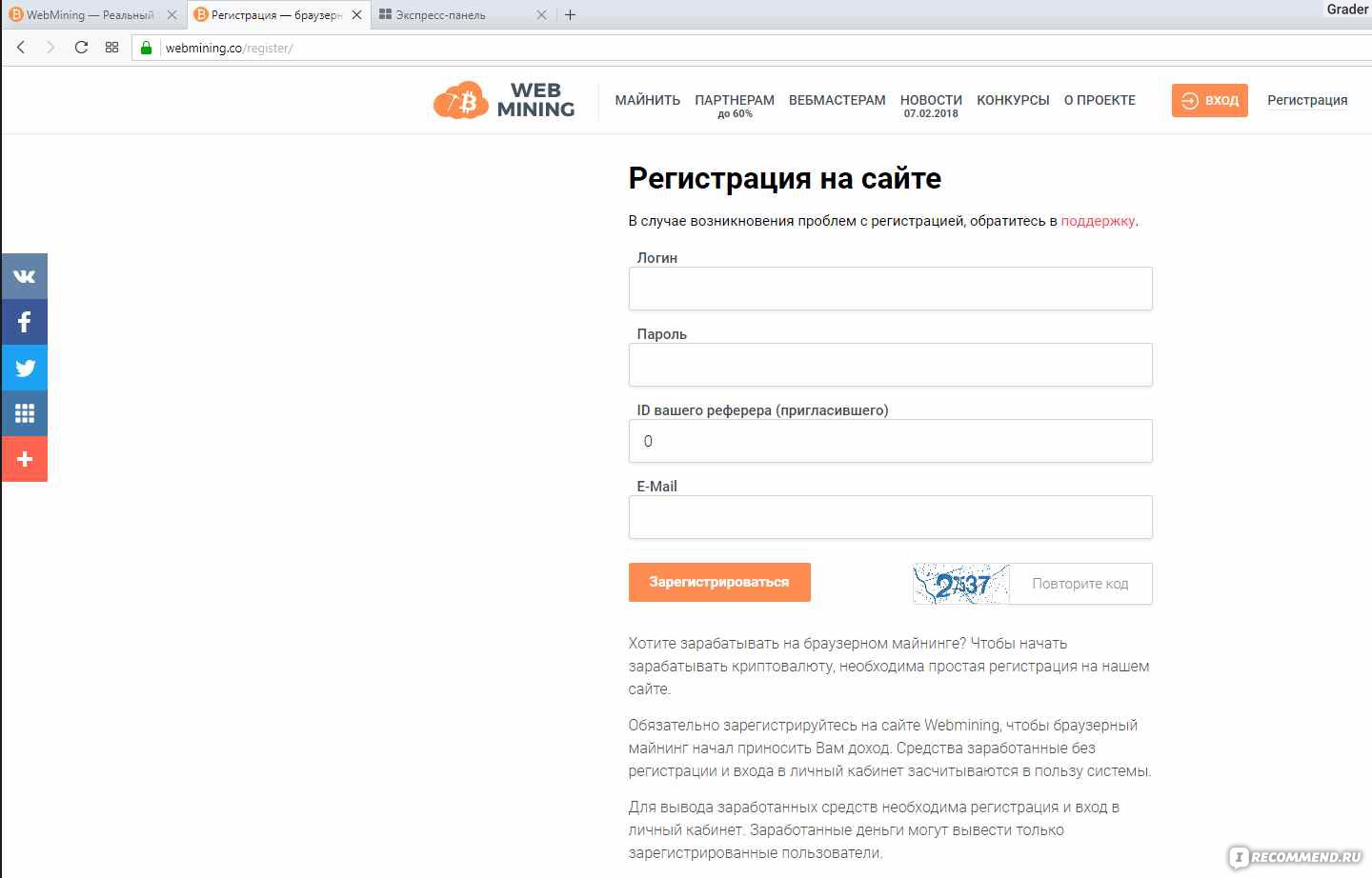The image size is (1372, 878).
Task: Click the green padlock security icon
Action: 146,48
